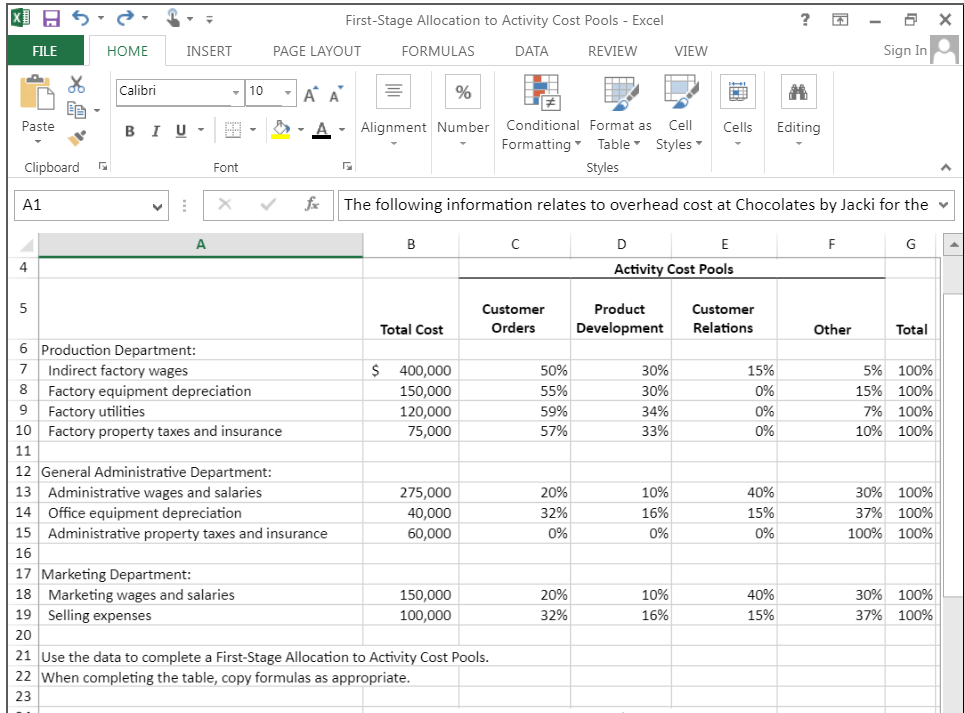
Task: Toggle Underline formatting
Action: click(180, 130)
